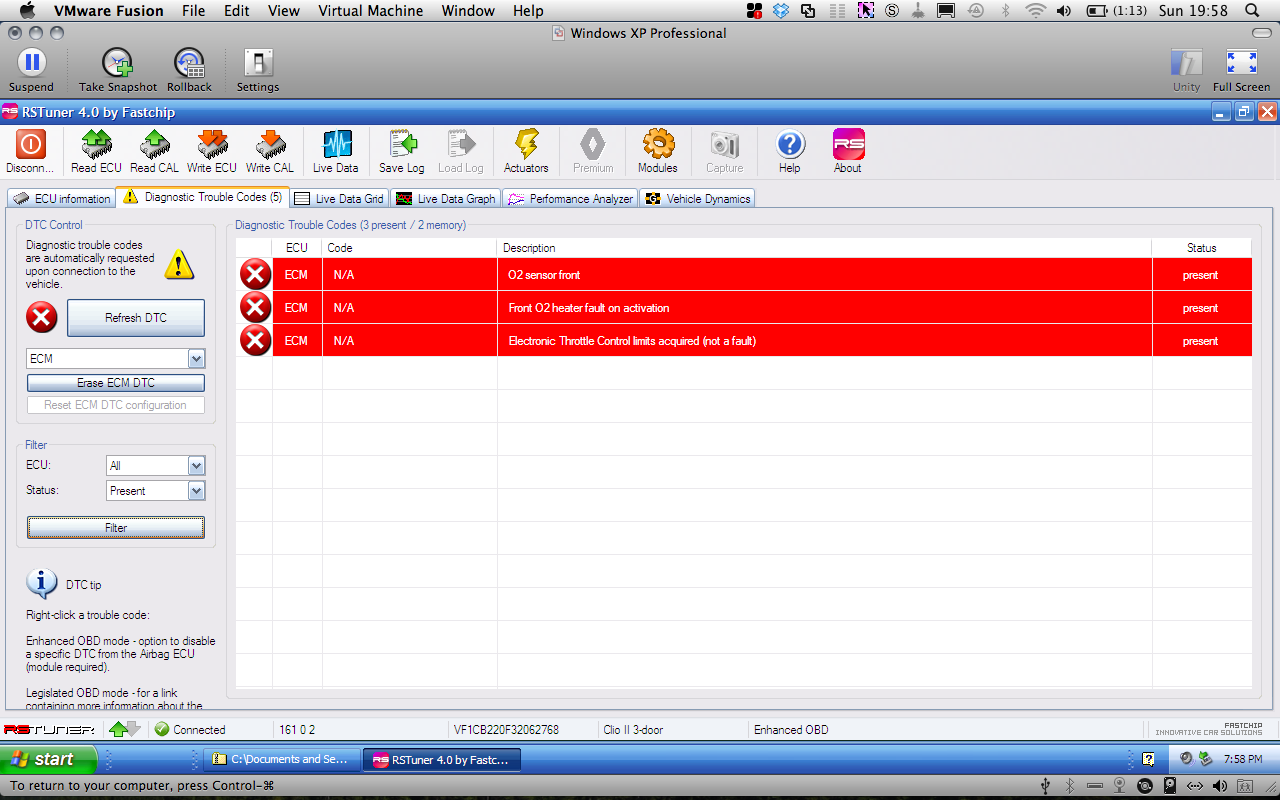Click the DTC tip info icon
The height and width of the screenshot is (800, 1280).
coord(41,583)
